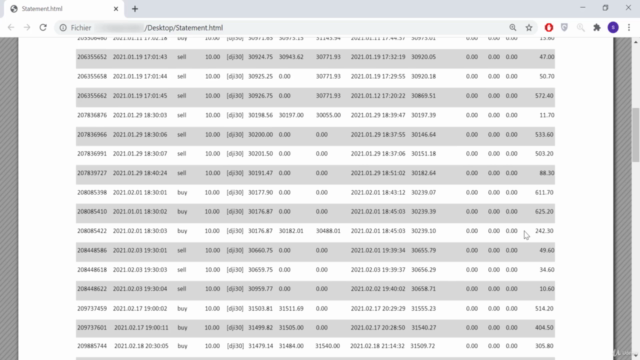
Task: Select ticket number 208448622
Action: pos(92,289)
